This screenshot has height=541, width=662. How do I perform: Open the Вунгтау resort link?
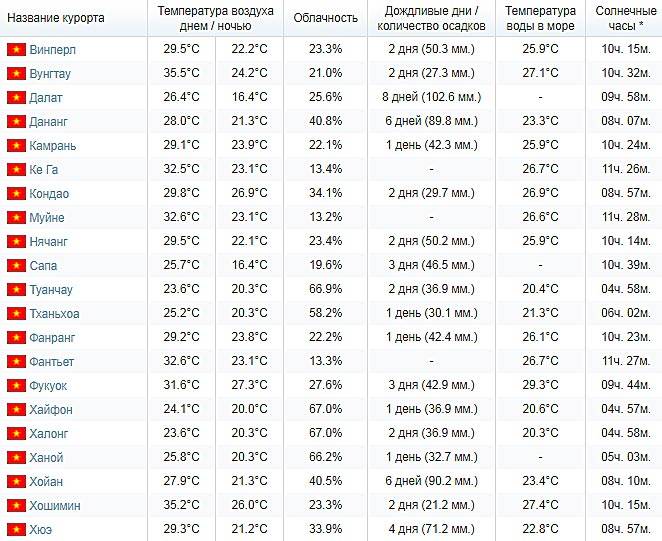pos(50,74)
